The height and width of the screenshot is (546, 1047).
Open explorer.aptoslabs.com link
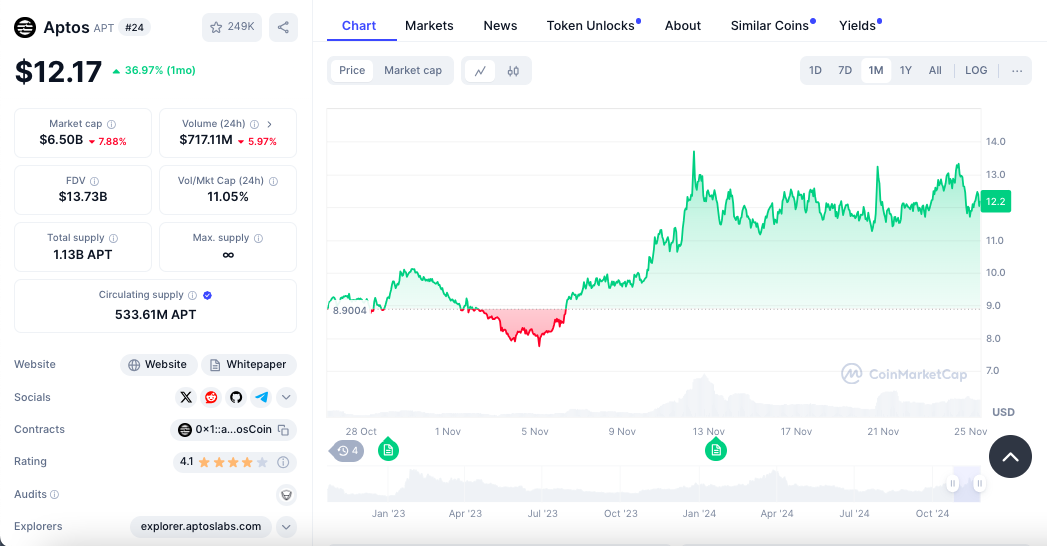tap(200, 527)
